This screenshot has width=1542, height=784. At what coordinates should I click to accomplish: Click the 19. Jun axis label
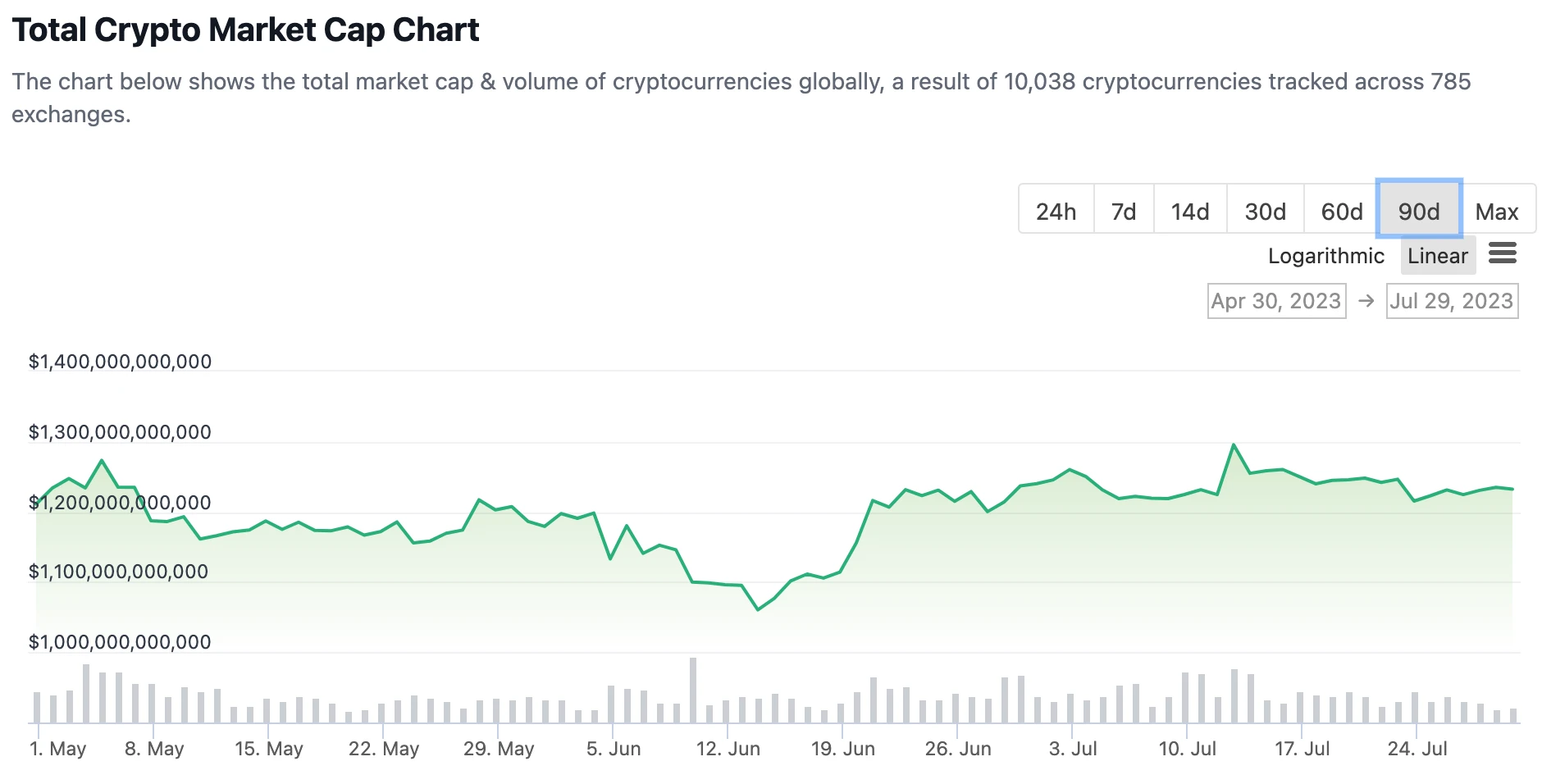pyautogui.click(x=842, y=749)
